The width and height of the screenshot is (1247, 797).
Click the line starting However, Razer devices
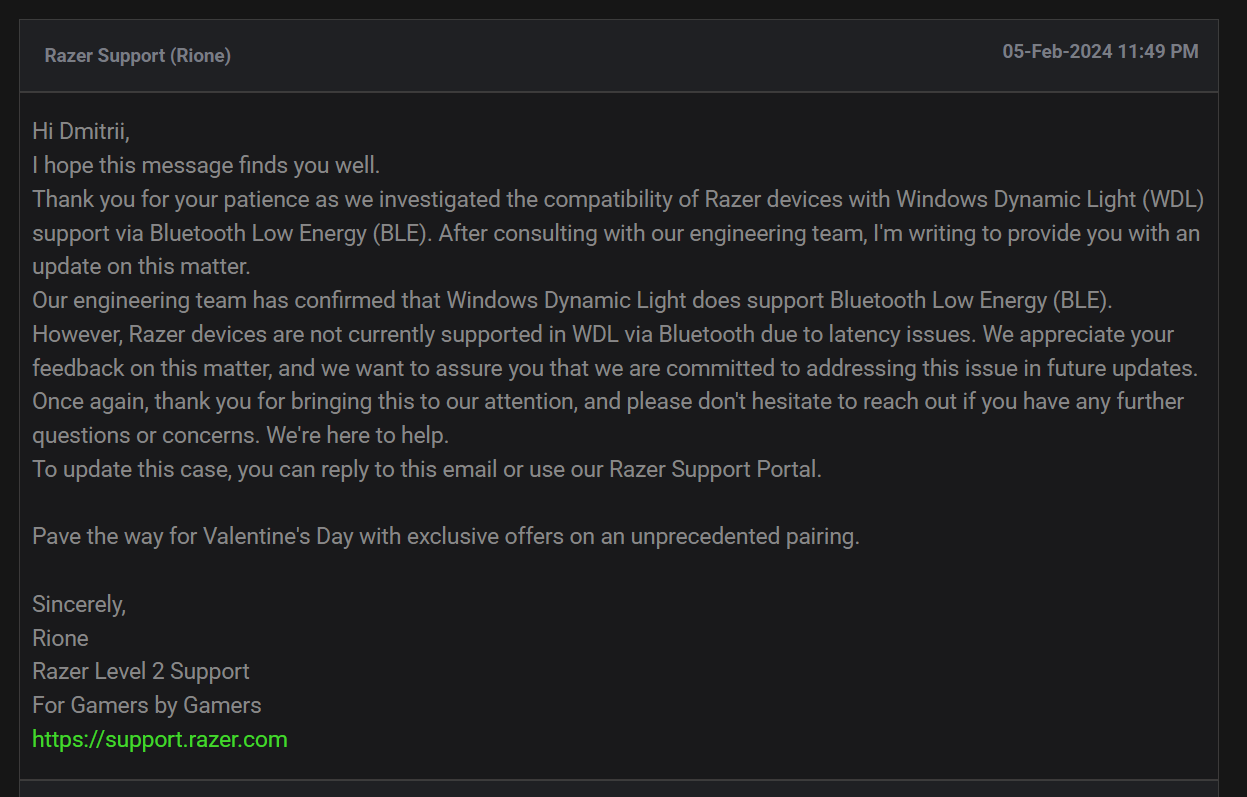pos(603,334)
